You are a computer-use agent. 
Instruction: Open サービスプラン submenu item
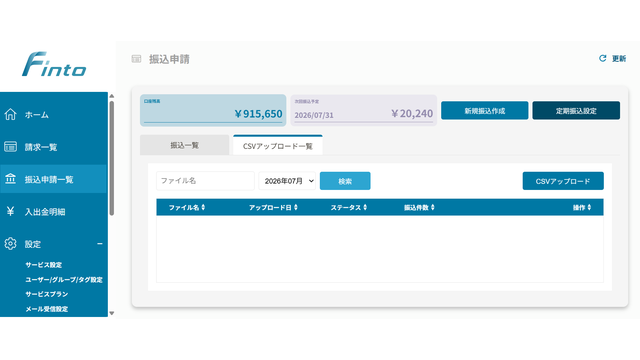pyautogui.click(x=47, y=294)
